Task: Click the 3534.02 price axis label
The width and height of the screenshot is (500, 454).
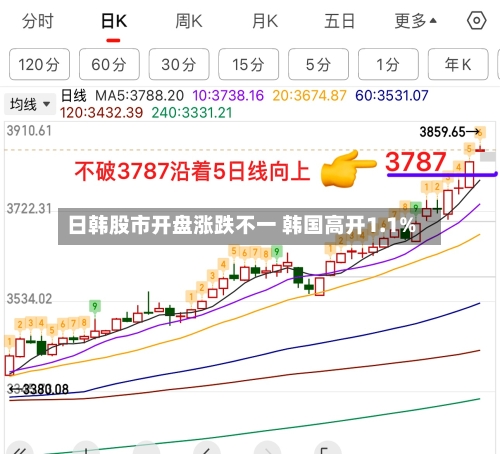Action: click(29, 299)
